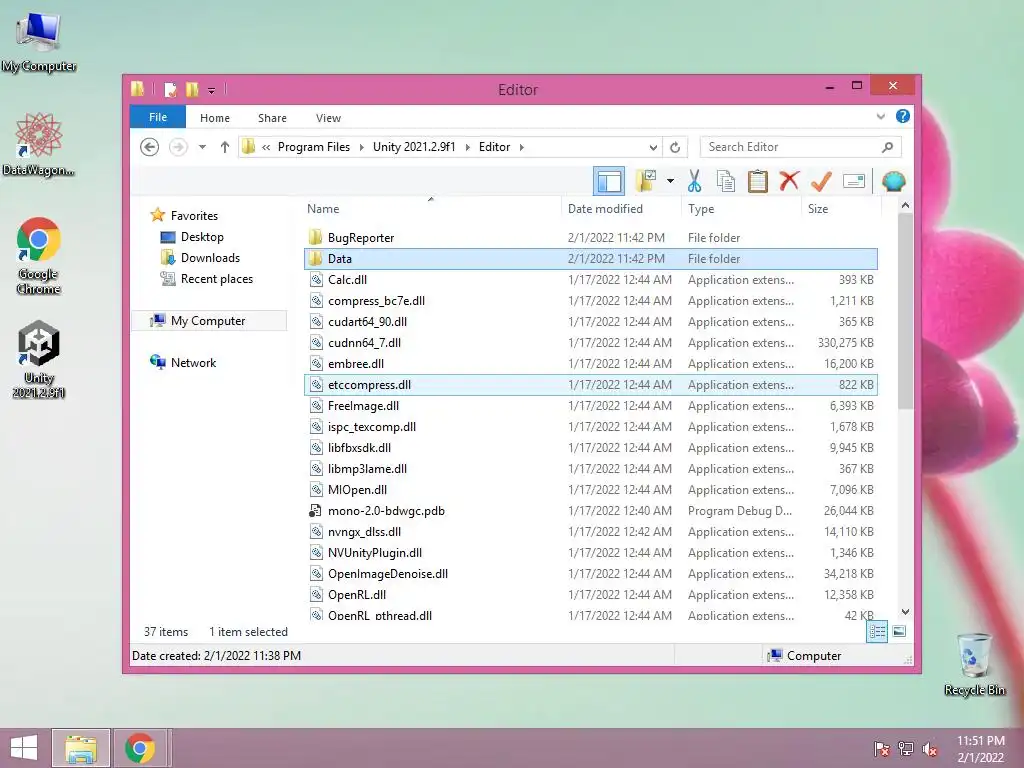Switch to details view in the status bar
This screenshot has height=768, width=1024.
[x=877, y=632]
